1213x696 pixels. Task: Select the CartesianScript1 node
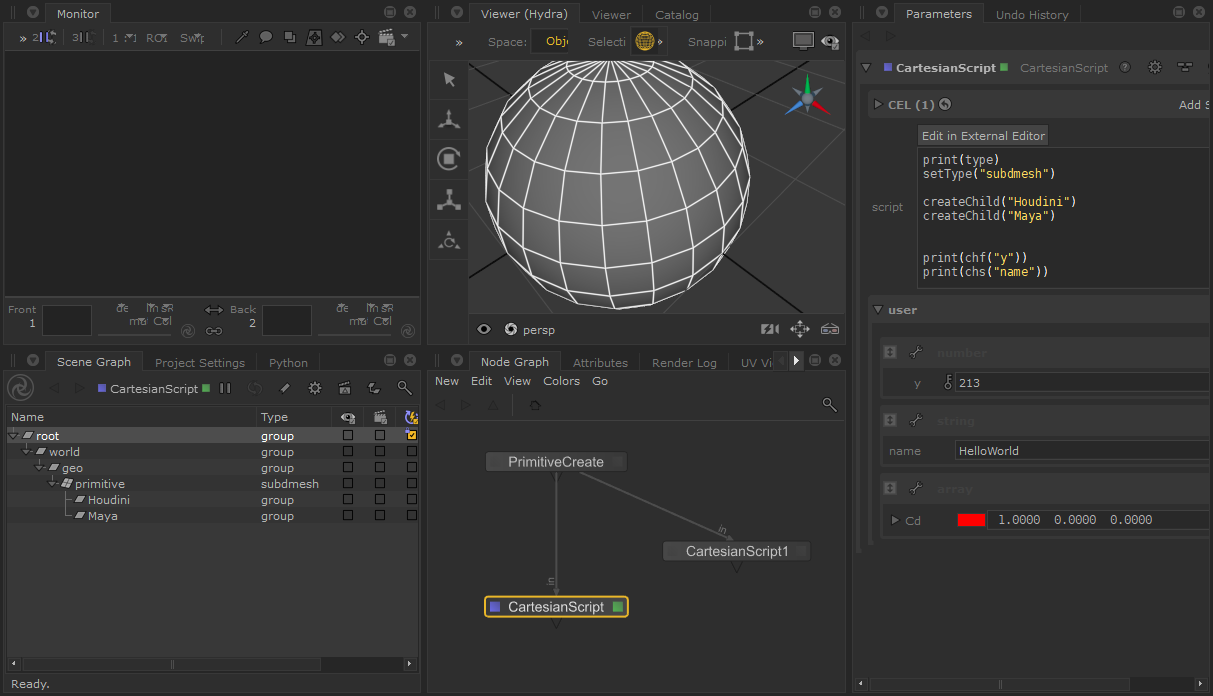point(737,551)
